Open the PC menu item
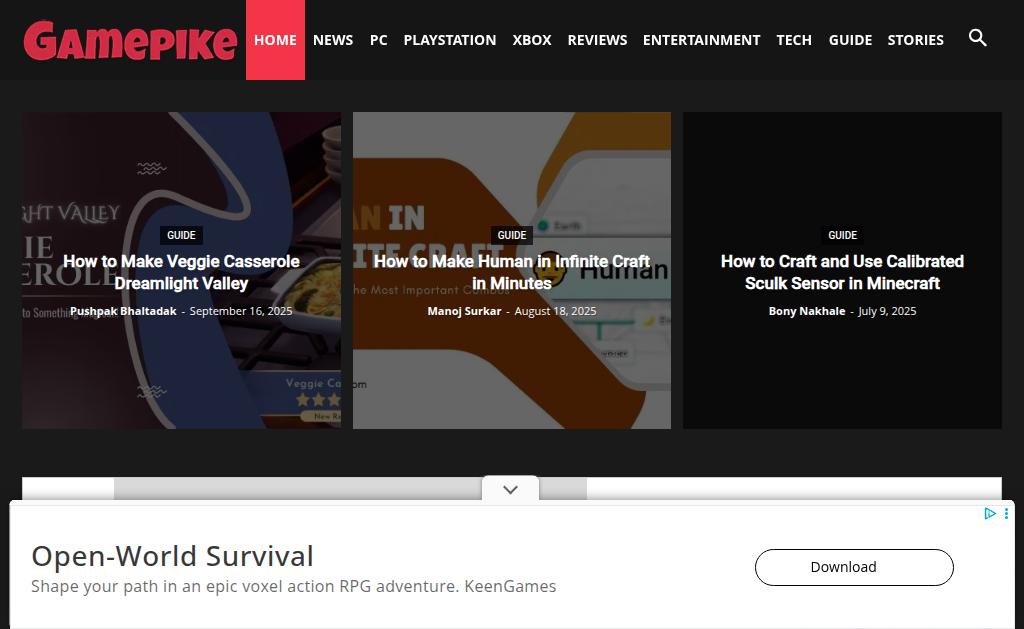 tap(379, 40)
